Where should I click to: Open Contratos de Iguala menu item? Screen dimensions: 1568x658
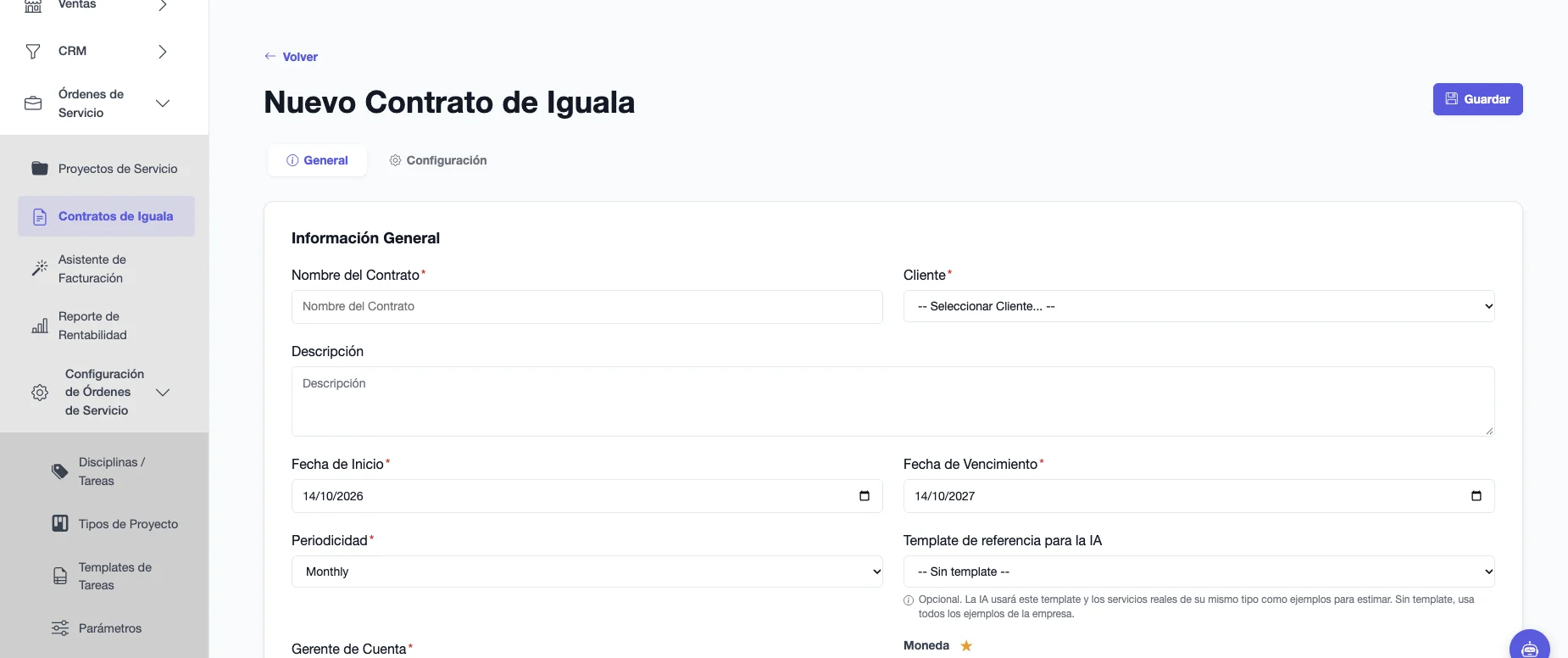click(x=106, y=216)
